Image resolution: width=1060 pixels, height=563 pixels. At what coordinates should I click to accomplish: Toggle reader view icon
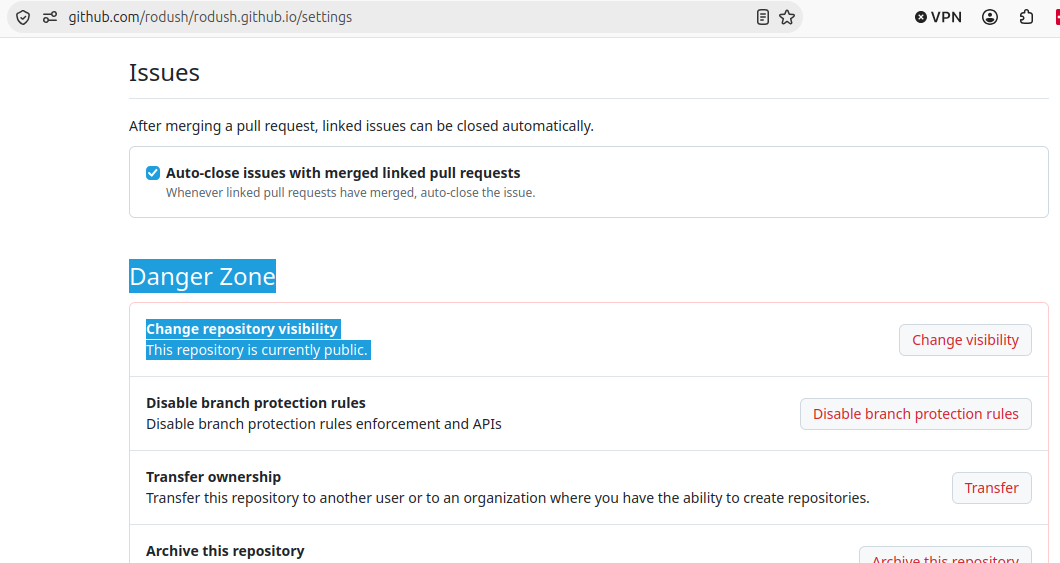763,18
